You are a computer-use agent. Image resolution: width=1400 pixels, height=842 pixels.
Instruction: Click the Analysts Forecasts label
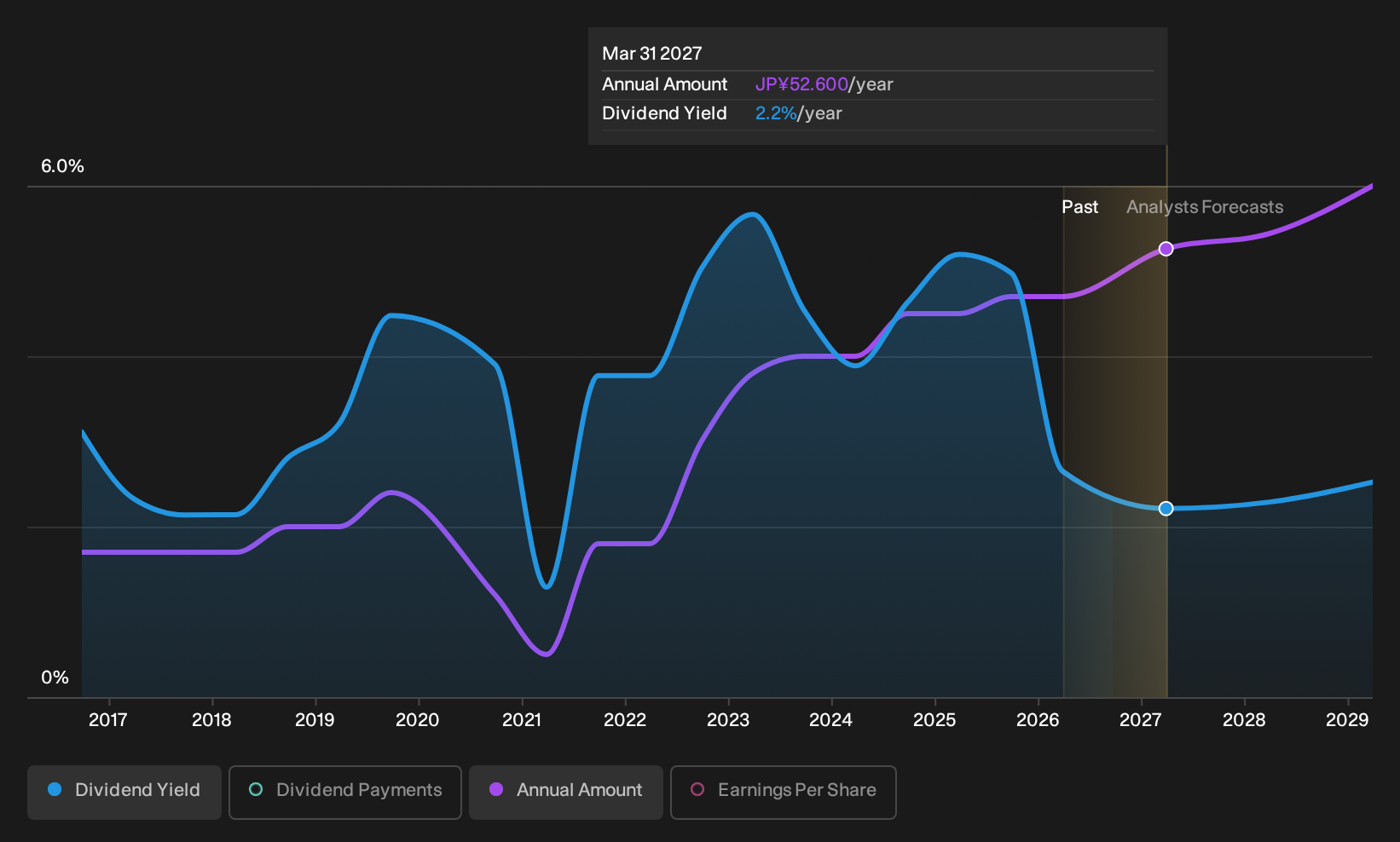tap(1205, 207)
